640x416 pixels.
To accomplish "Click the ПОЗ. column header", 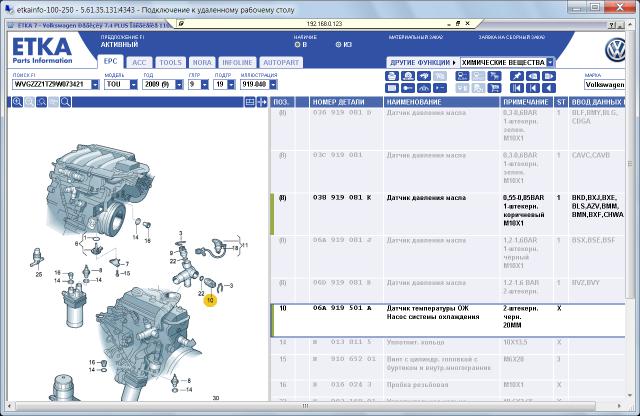I will (282, 102).
